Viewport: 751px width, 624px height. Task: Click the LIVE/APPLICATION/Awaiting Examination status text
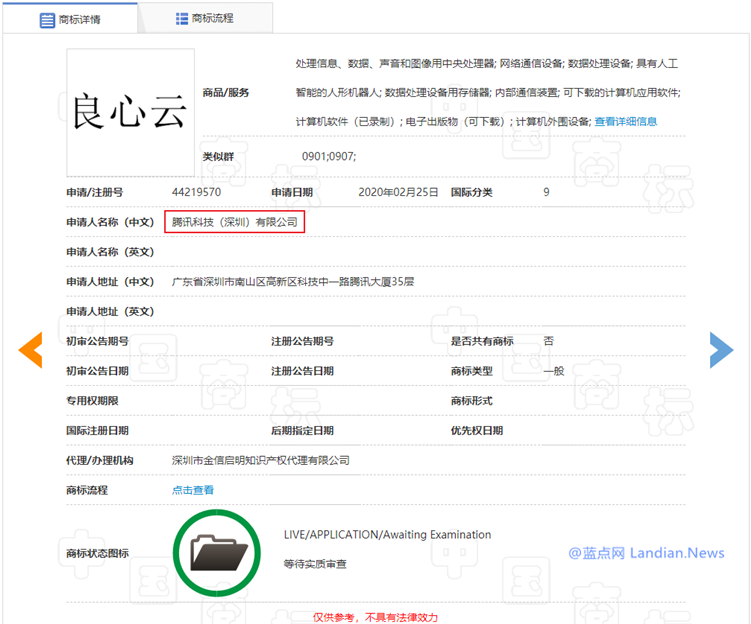(387, 534)
